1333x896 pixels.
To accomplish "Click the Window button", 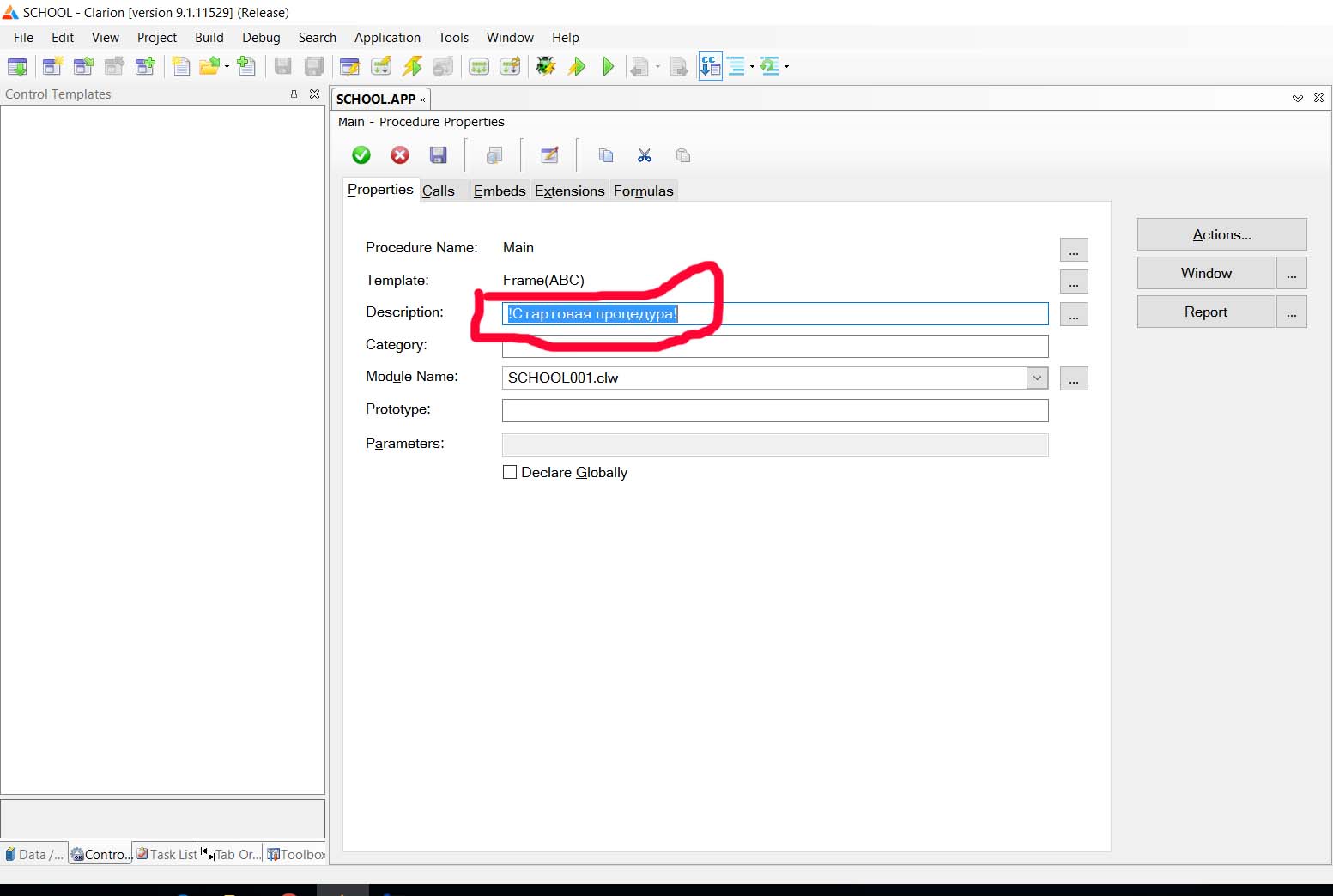I will pos(1205,273).
